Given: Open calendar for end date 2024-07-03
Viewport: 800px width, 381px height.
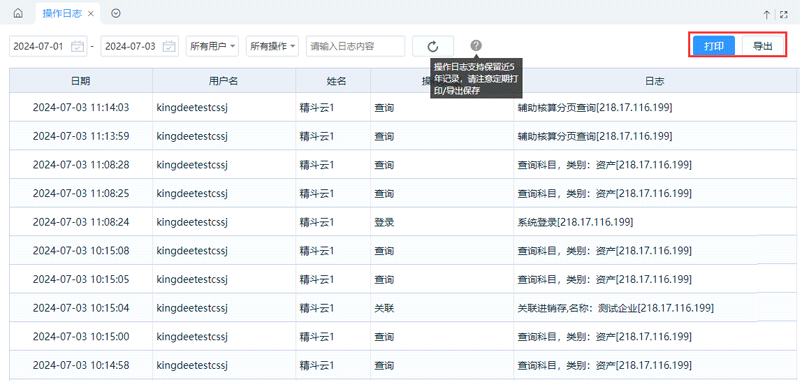Looking at the screenshot, I should (169, 46).
